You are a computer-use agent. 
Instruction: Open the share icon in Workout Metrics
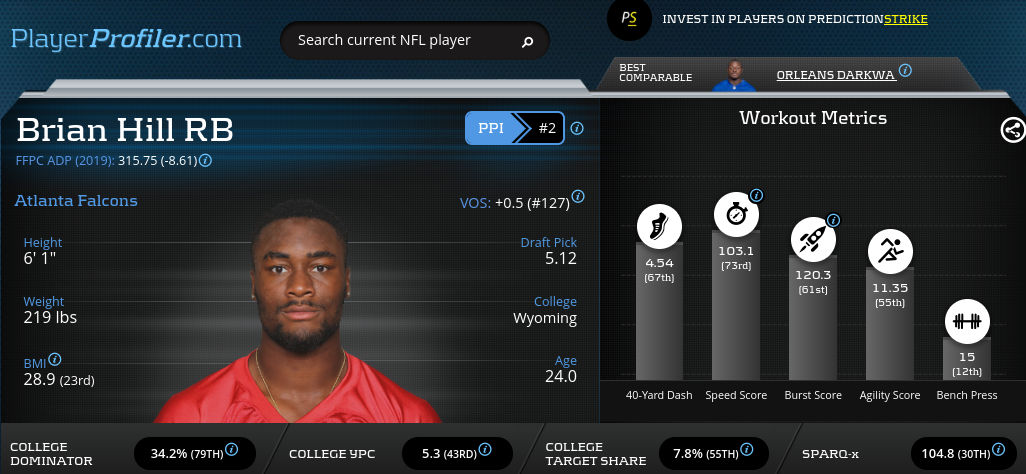pos(1013,130)
